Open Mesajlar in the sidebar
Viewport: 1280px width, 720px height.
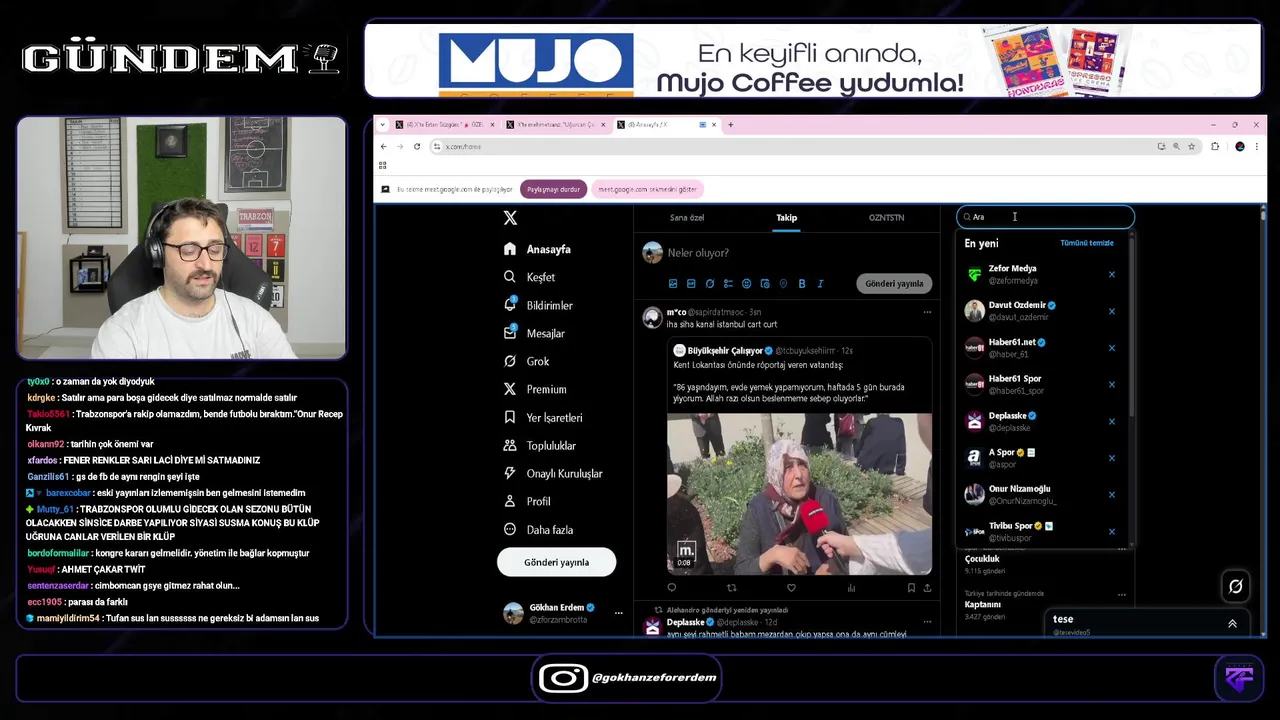(534, 333)
